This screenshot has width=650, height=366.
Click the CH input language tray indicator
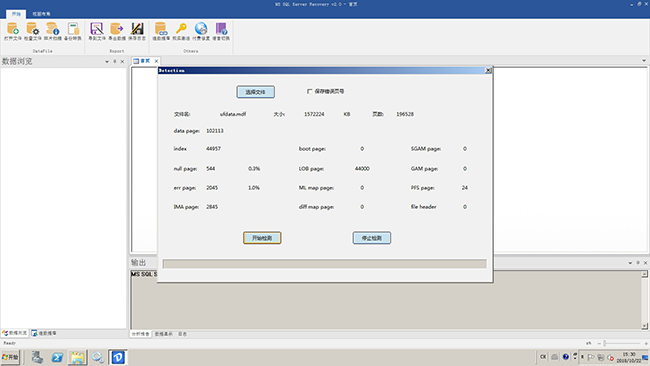click(x=543, y=357)
